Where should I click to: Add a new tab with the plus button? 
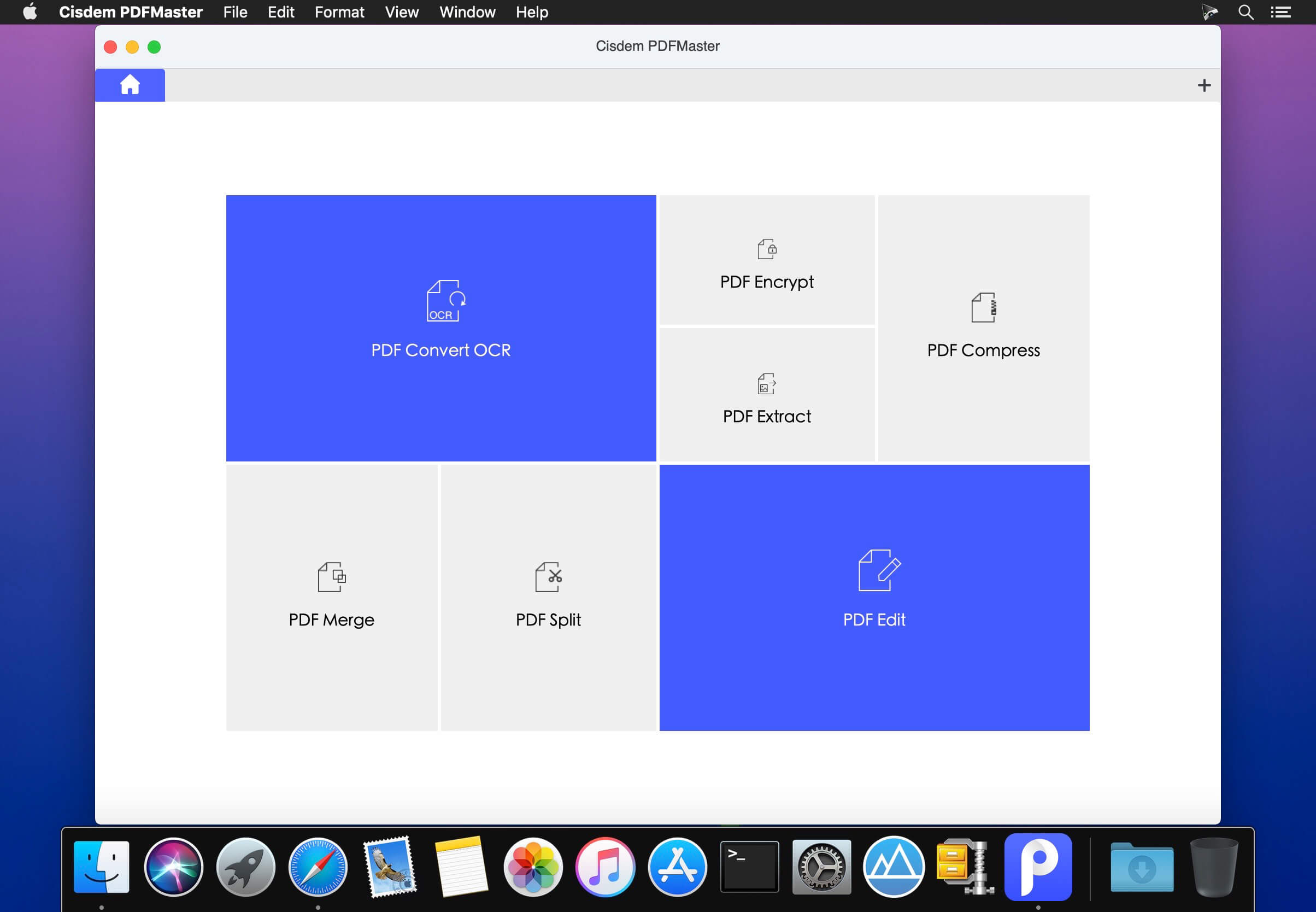[x=1204, y=85]
